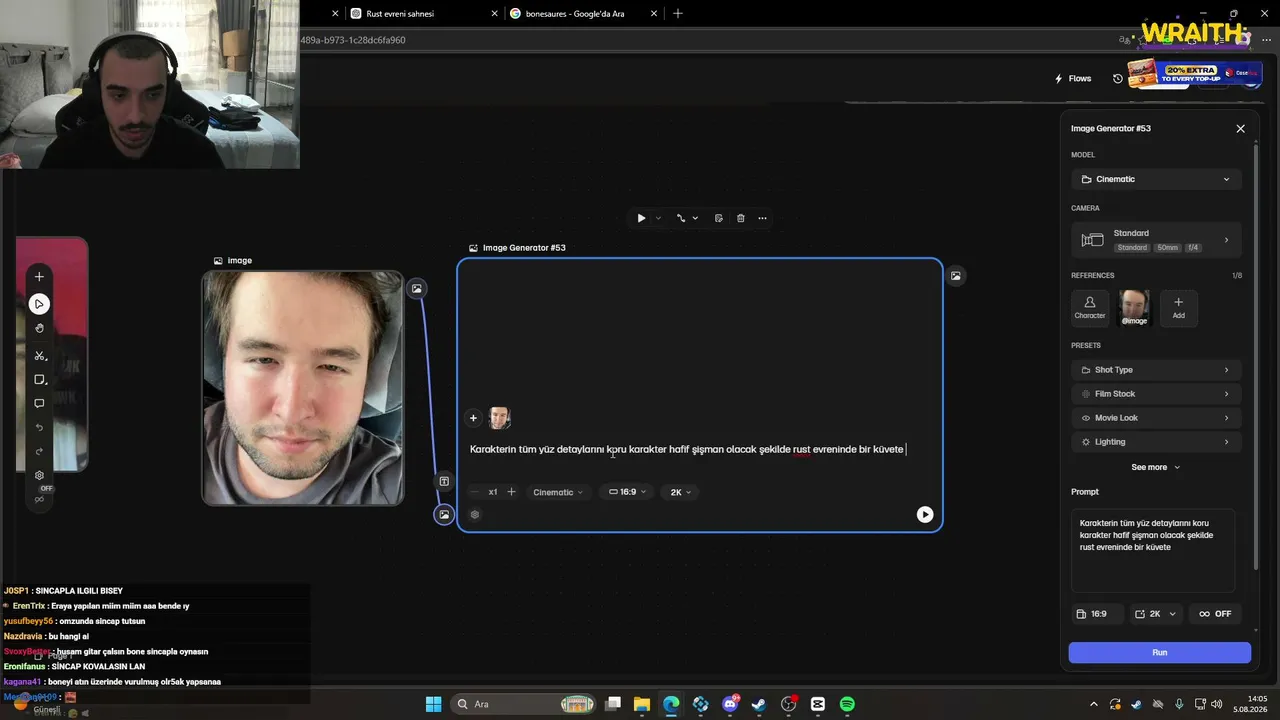Click the blue Run button
The width and height of the screenshot is (1280, 720).
point(1159,653)
